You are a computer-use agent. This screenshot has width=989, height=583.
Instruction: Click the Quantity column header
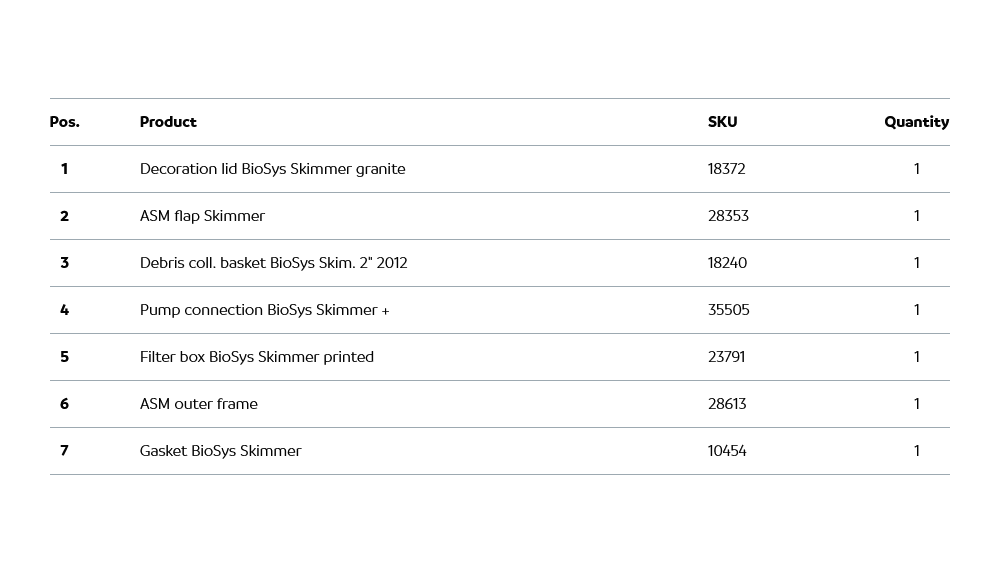(916, 122)
